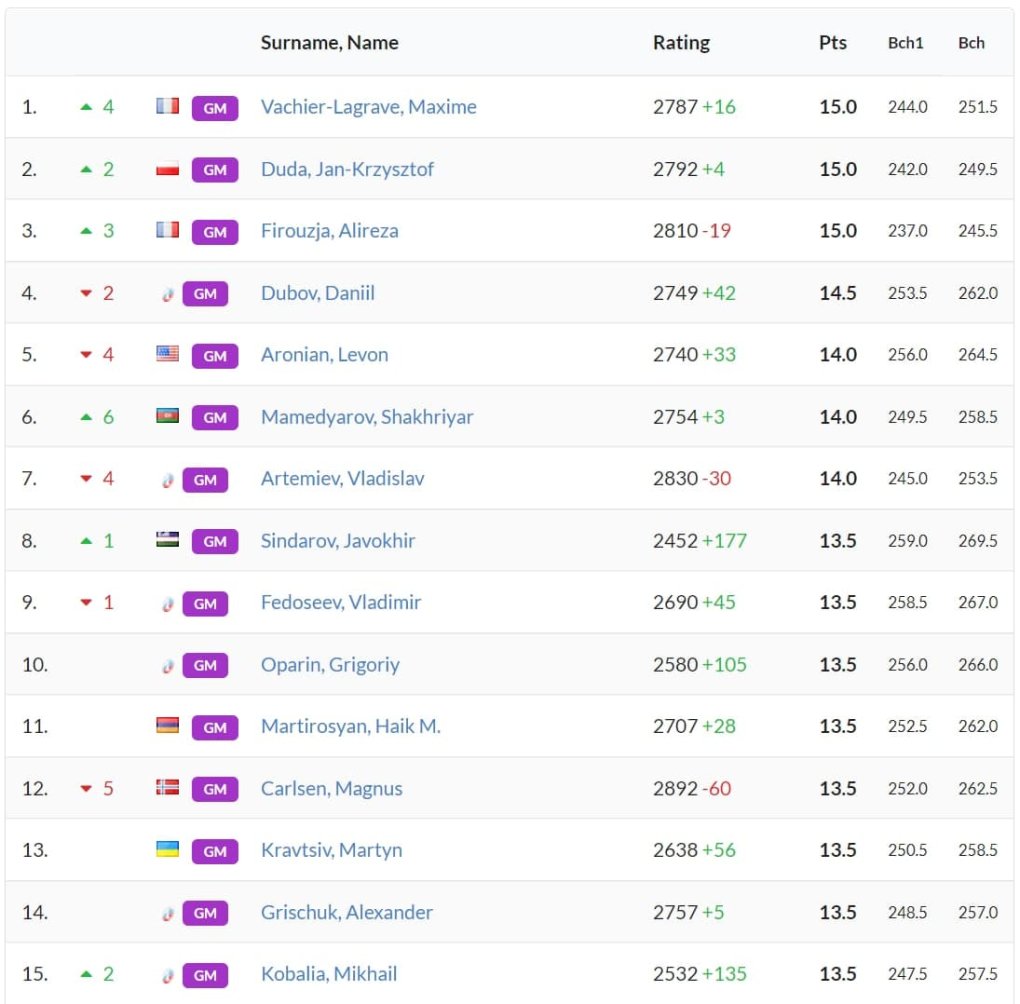Viewport: 1020px width, 1004px height.
Task: Click Firouzja's rating 2810 -19
Action: point(692,231)
